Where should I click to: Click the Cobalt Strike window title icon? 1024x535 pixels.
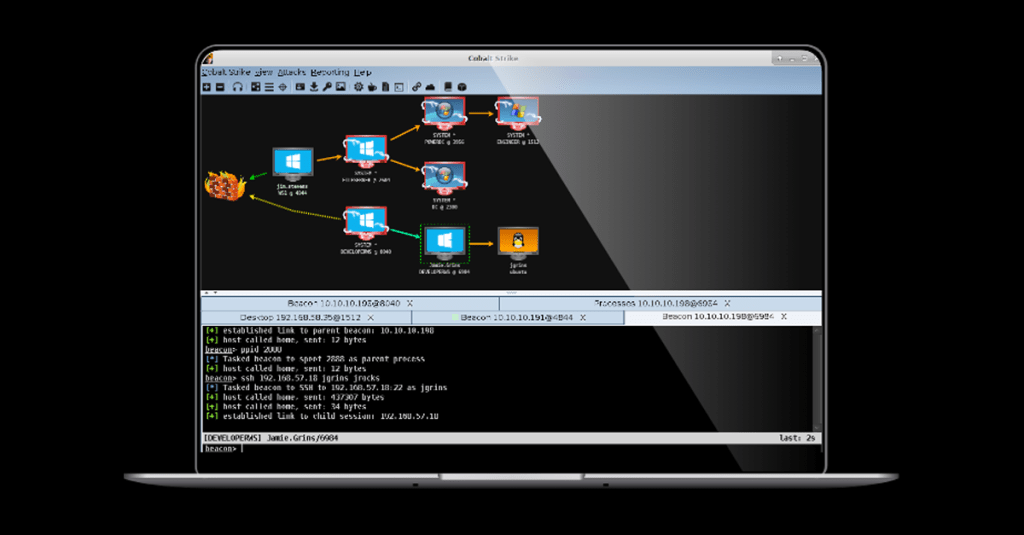click(208, 59)
